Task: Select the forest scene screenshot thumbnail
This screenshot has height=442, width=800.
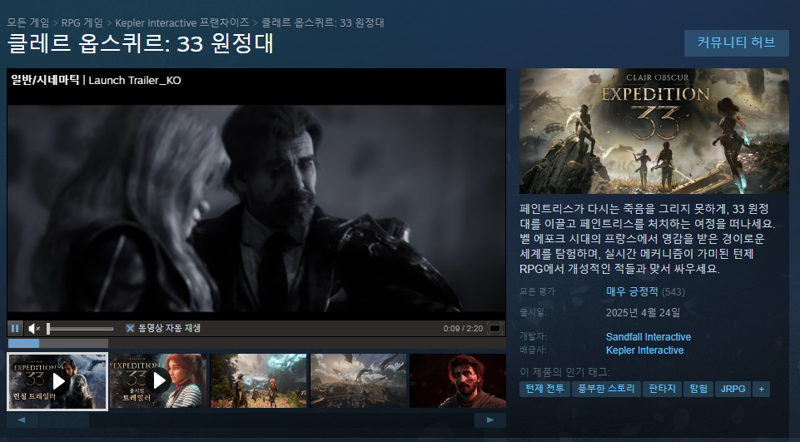Action: point(258,381)
